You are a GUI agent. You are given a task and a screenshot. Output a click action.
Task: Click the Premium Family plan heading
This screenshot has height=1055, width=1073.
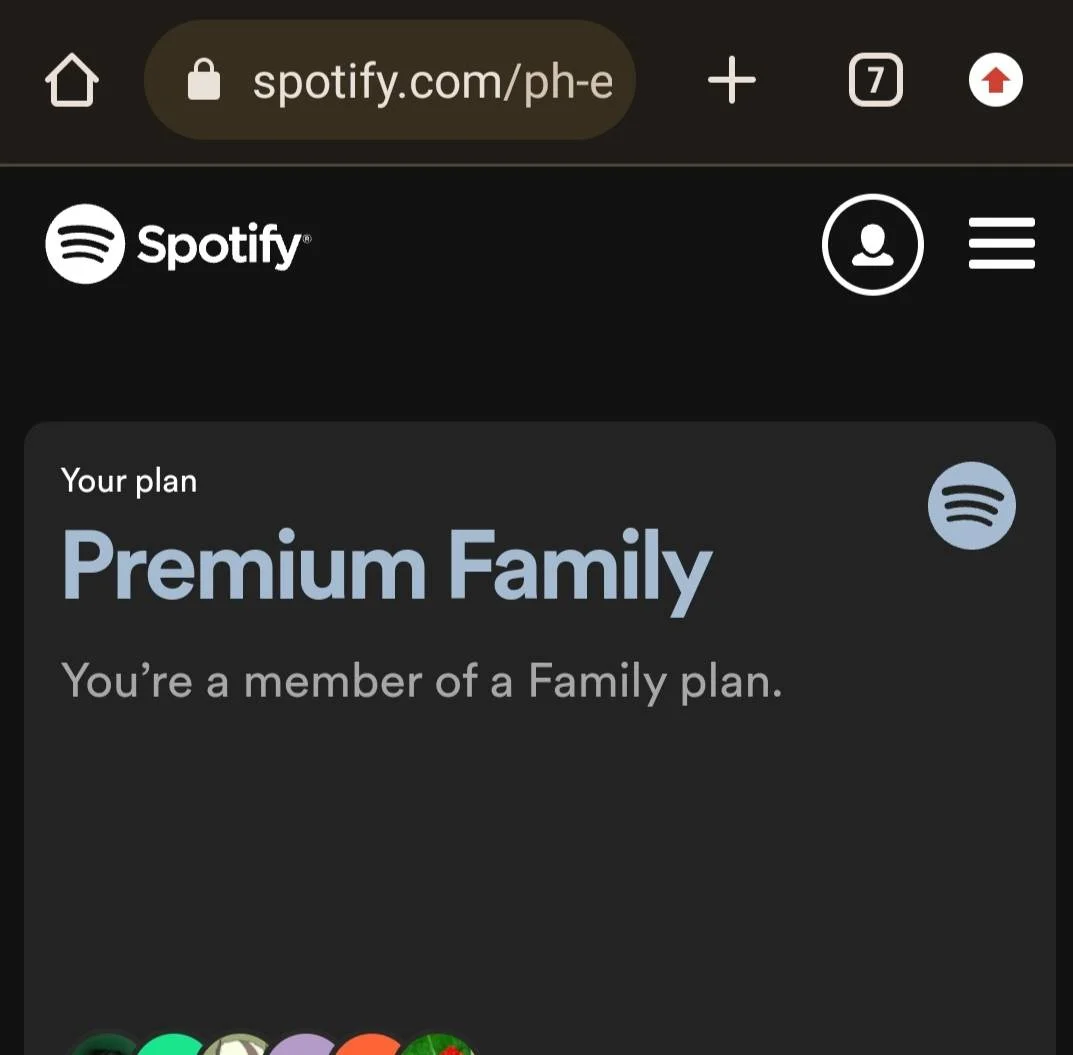click(x=387, y=569)
